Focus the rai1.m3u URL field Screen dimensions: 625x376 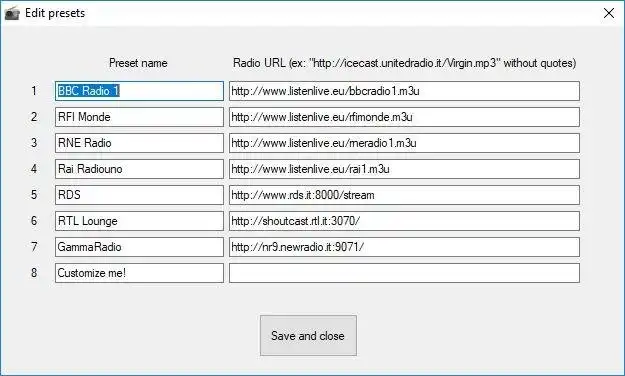coord(404,169)
